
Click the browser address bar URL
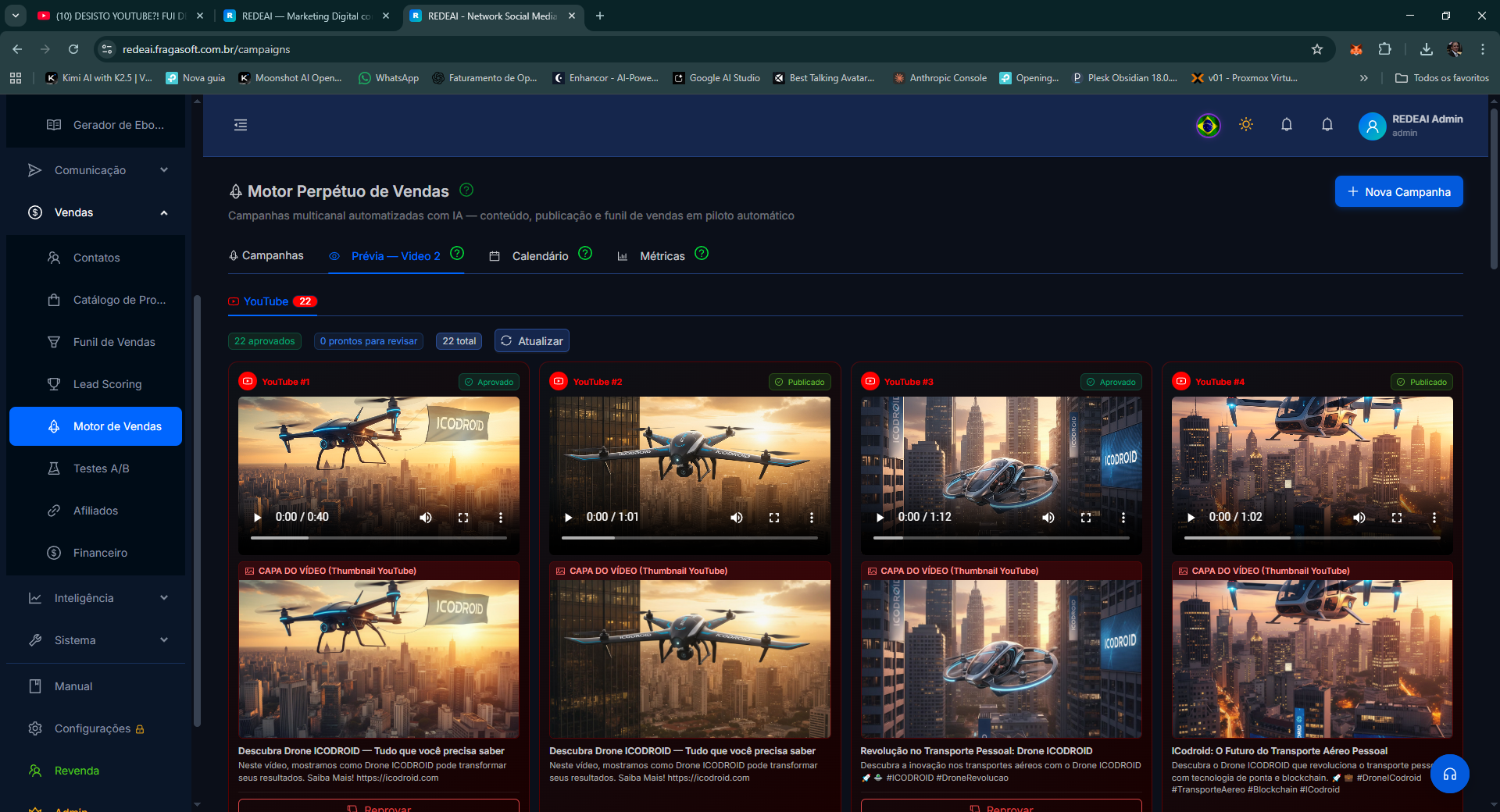(206, 49)
